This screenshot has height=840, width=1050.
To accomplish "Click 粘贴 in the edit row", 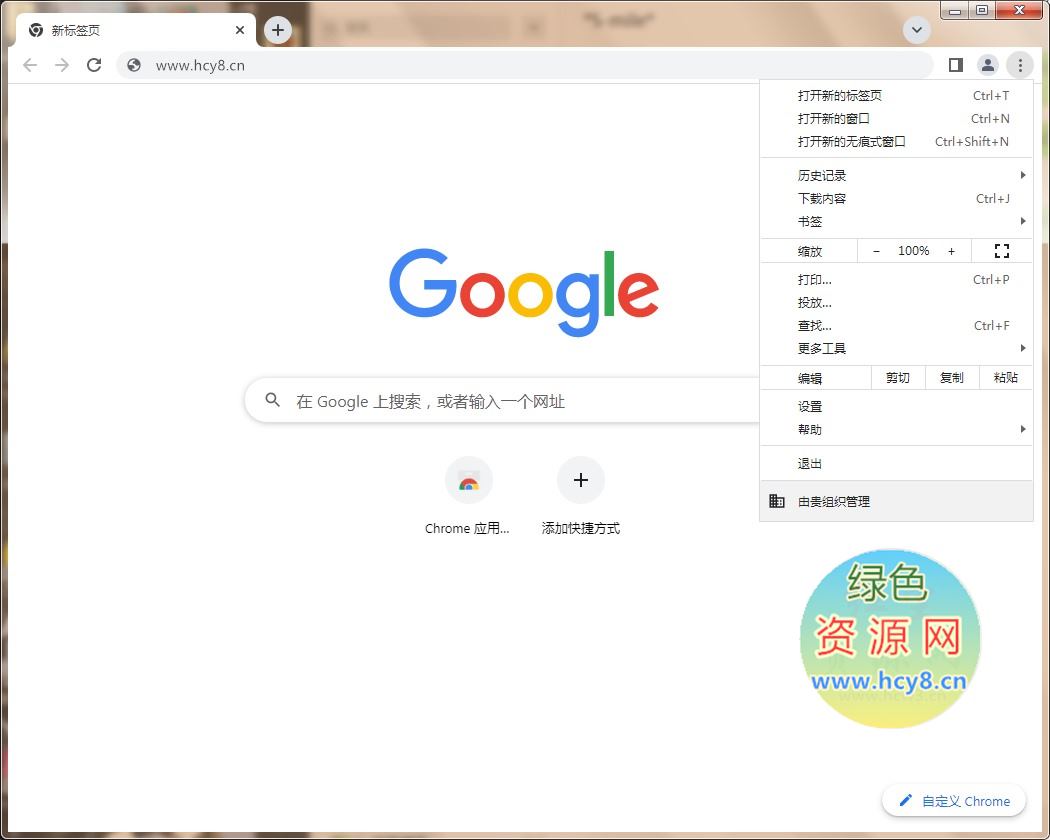I will click(1006, 378).
